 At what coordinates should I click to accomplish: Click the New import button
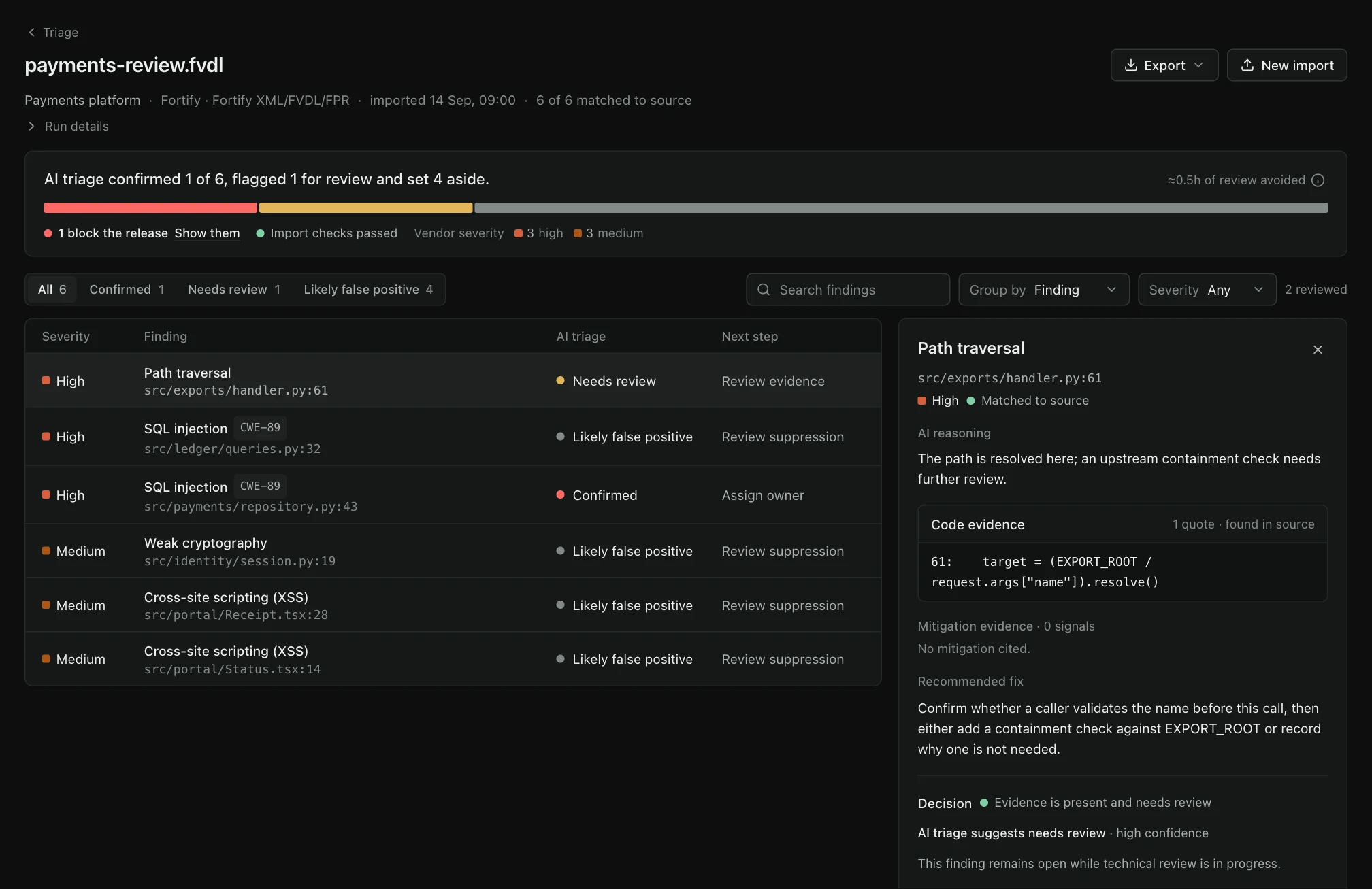(1286, 65)
